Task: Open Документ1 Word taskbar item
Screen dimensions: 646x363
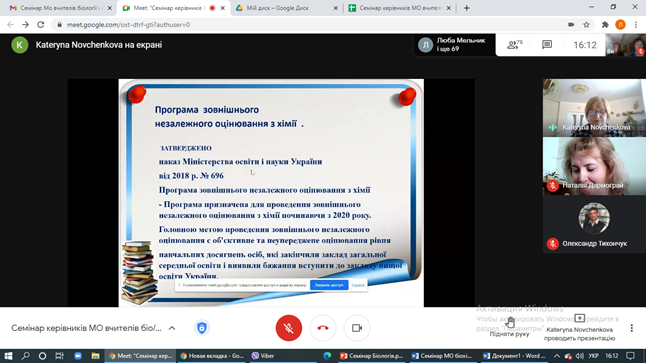Action: tap(514, 356)
